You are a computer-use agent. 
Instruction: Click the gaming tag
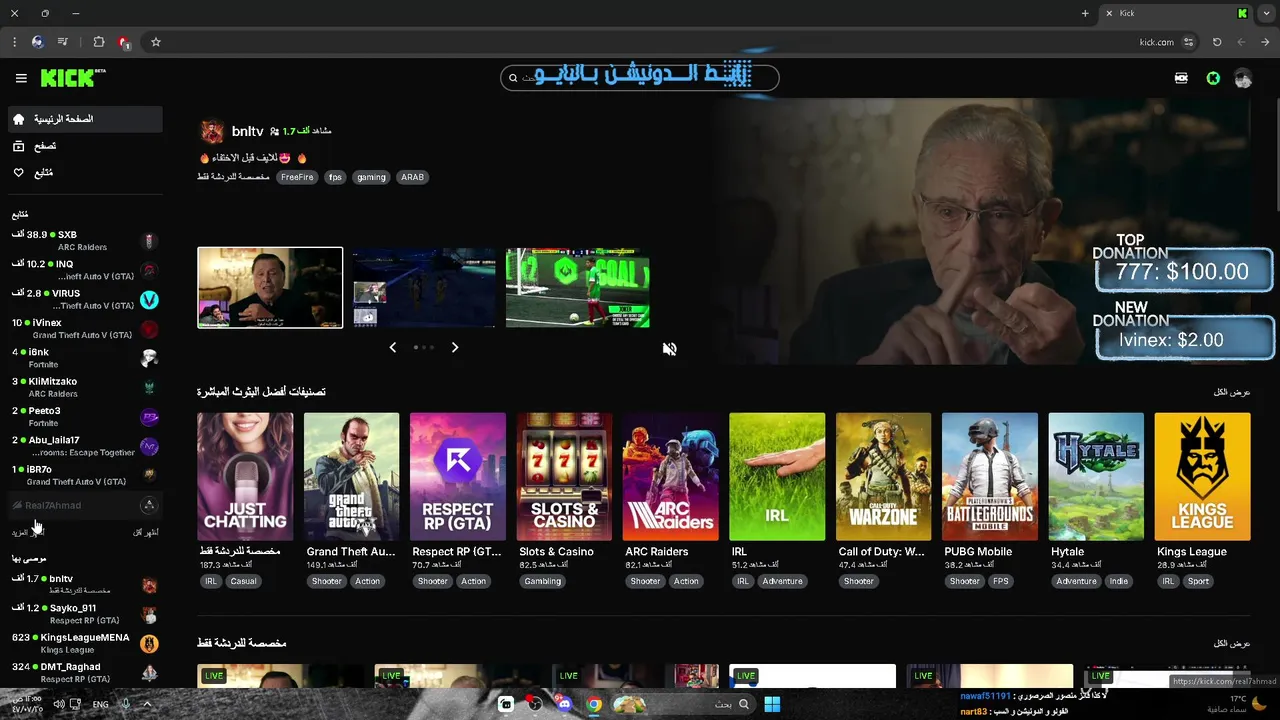coord(371,177)
